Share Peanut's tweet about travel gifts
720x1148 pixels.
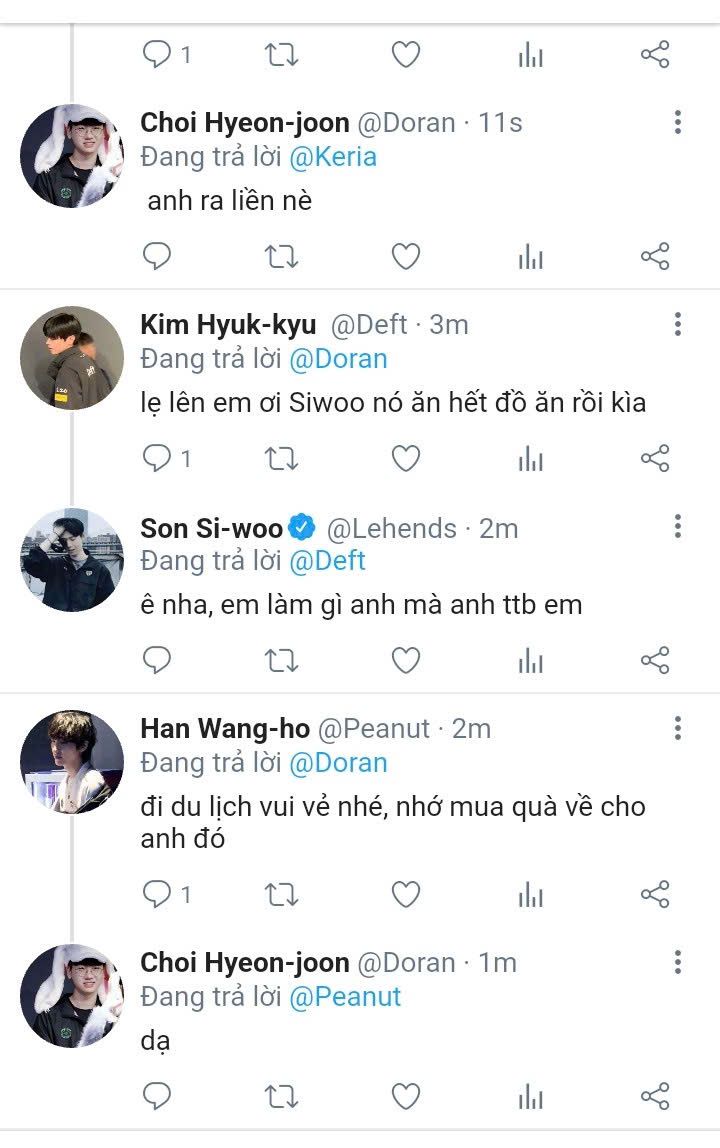pos(654,894)
